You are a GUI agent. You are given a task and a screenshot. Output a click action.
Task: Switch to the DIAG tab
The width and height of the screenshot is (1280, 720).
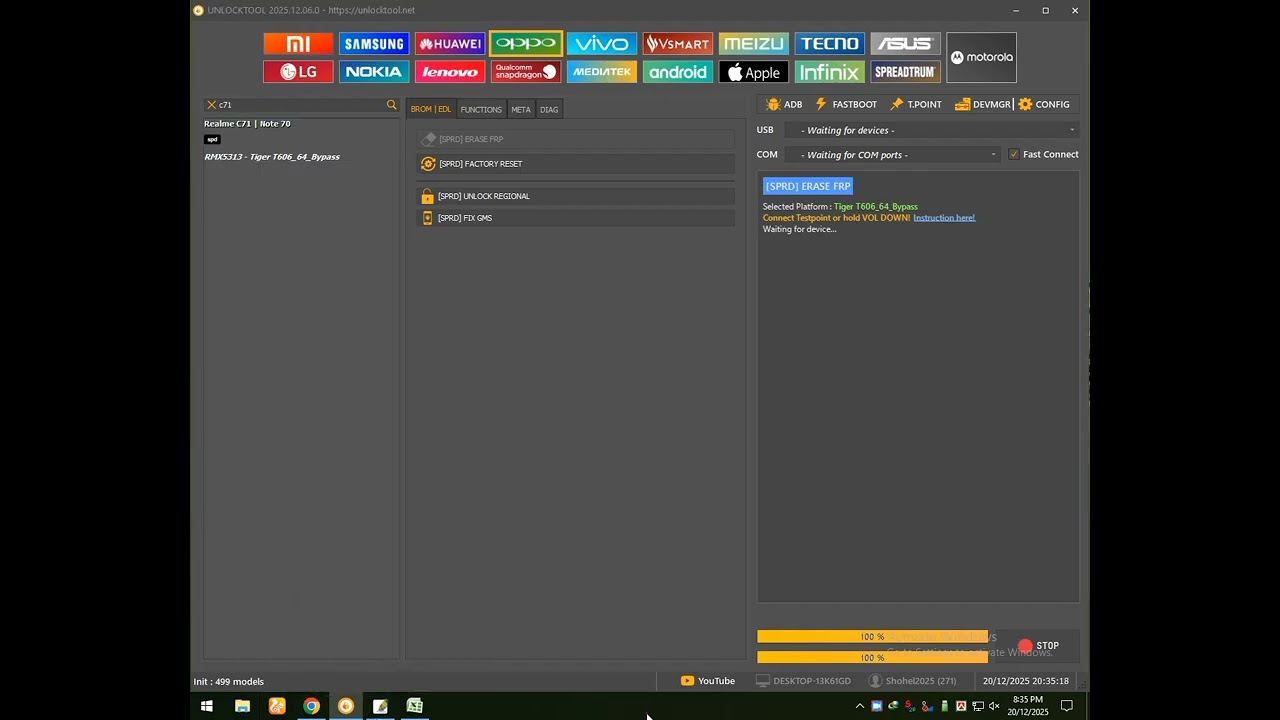(x=549, y=109)
